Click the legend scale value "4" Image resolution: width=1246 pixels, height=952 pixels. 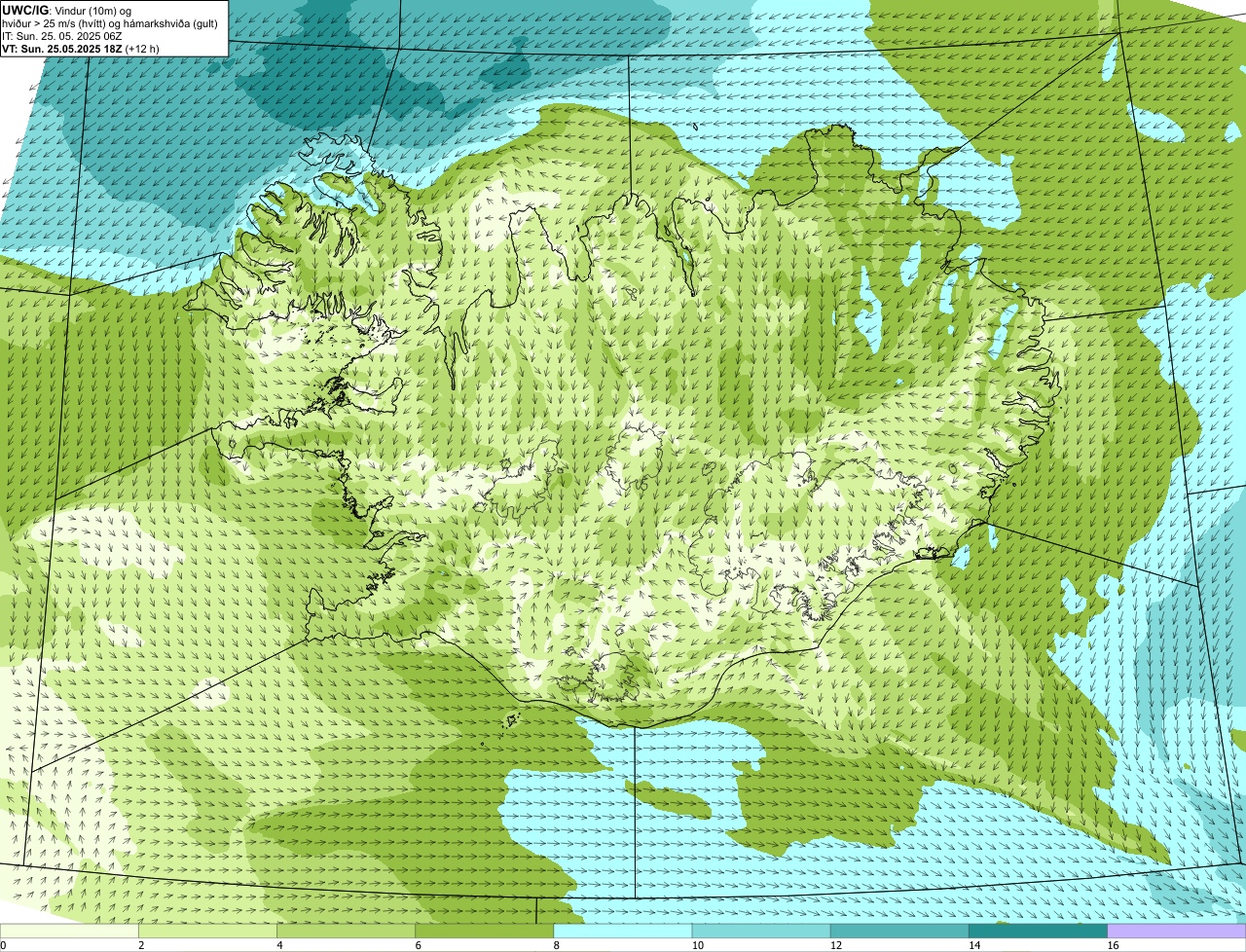pos(279,945)
